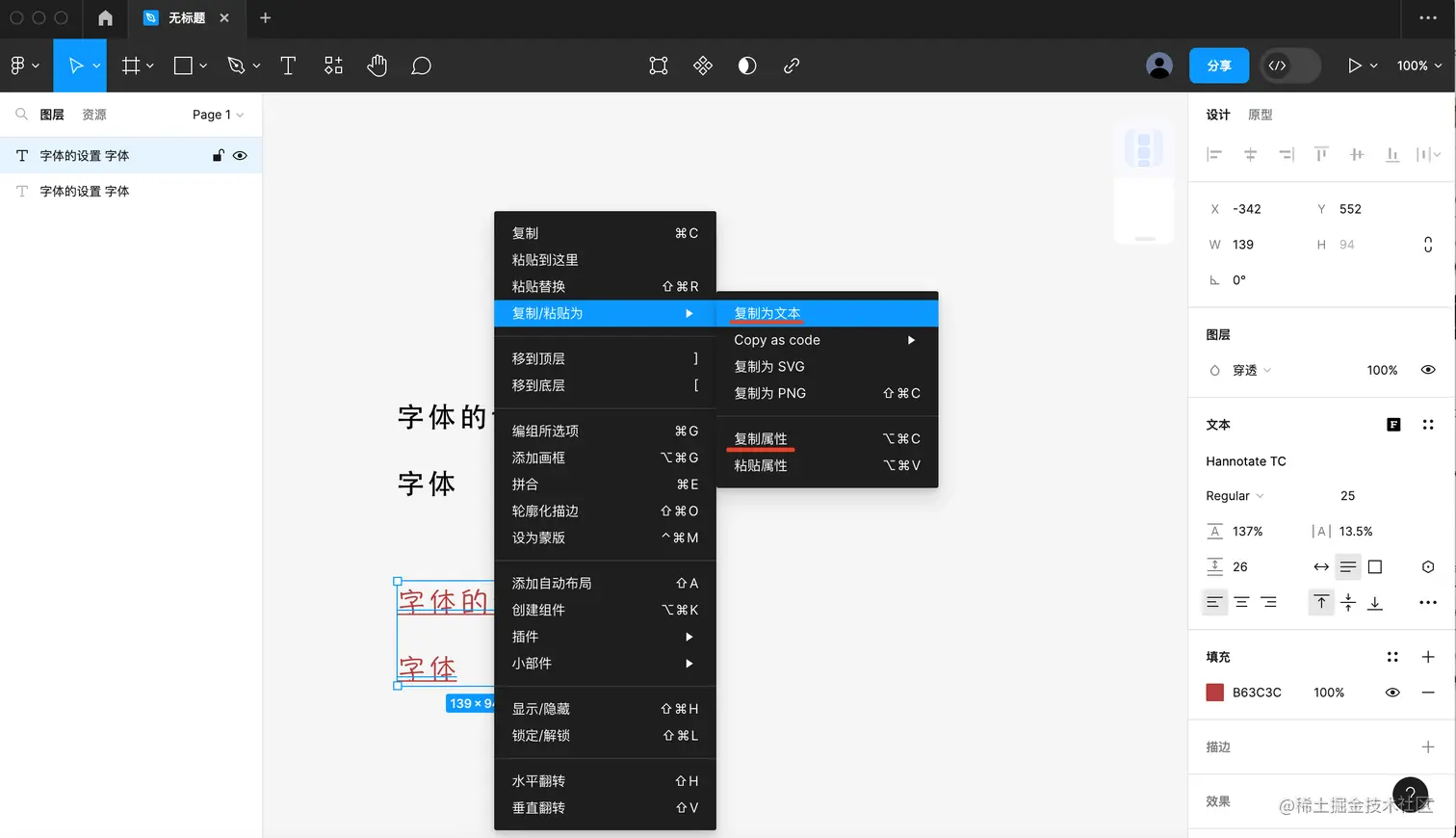Click the Create component icon in toolbar
1456x838 pixels.
click(x=703, y=65)
